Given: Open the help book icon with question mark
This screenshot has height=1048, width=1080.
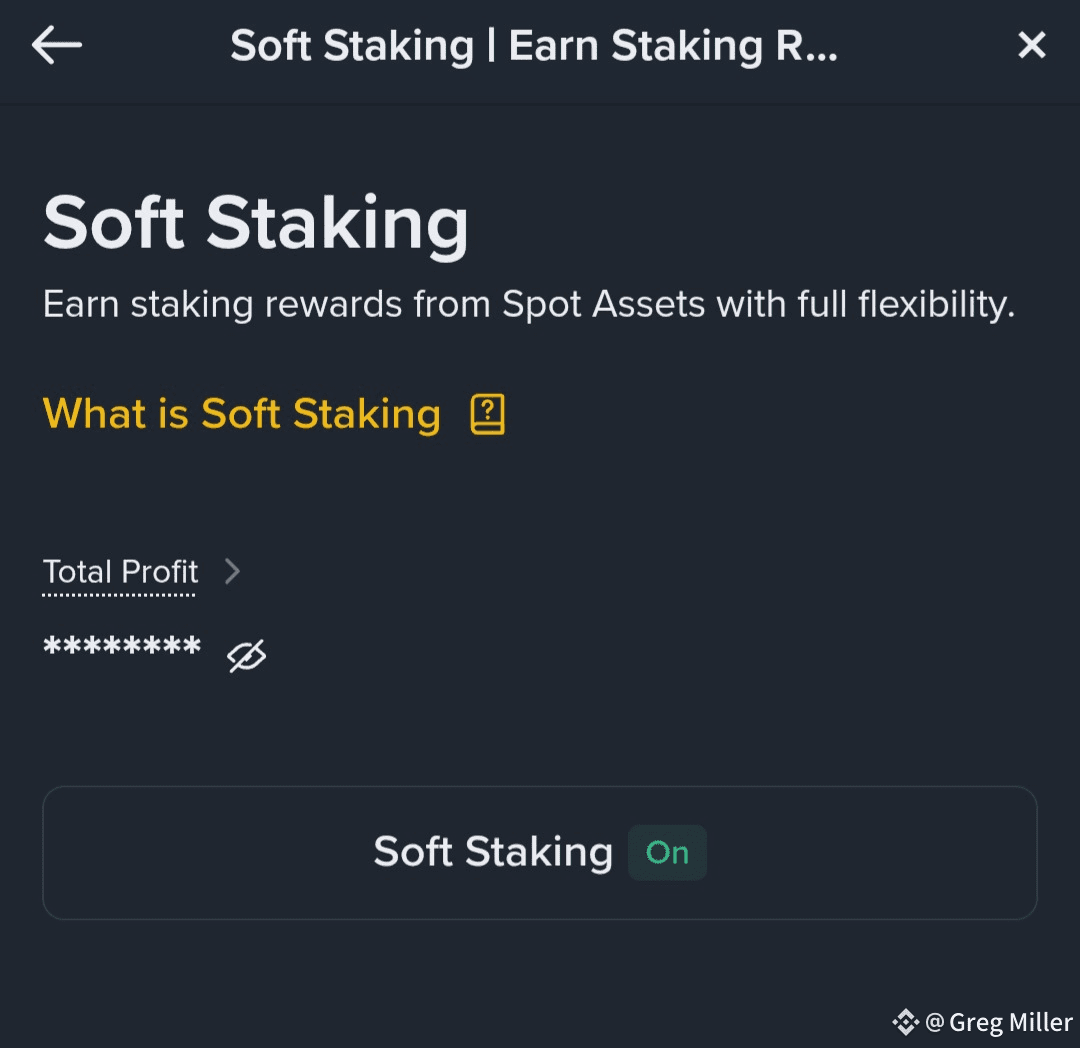Looking at the screenshot, I should point(487,414).
